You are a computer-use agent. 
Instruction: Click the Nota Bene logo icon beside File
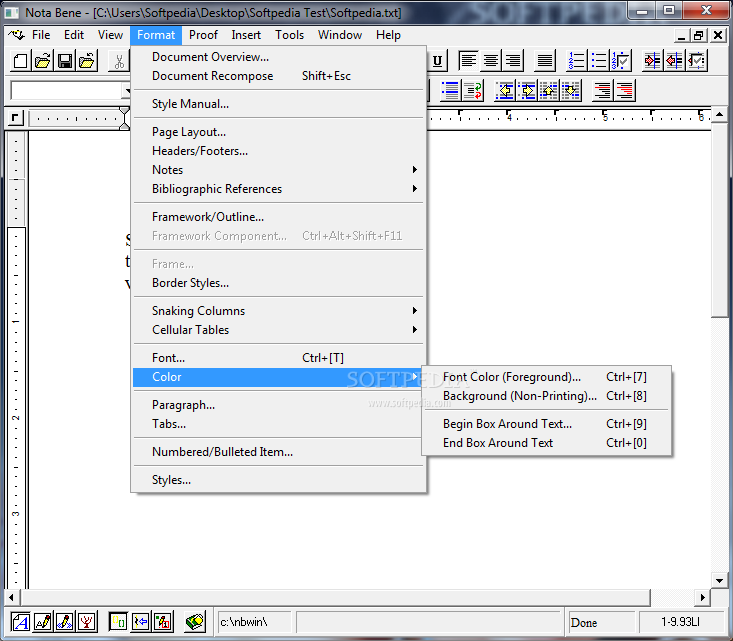tap(16, 35)
